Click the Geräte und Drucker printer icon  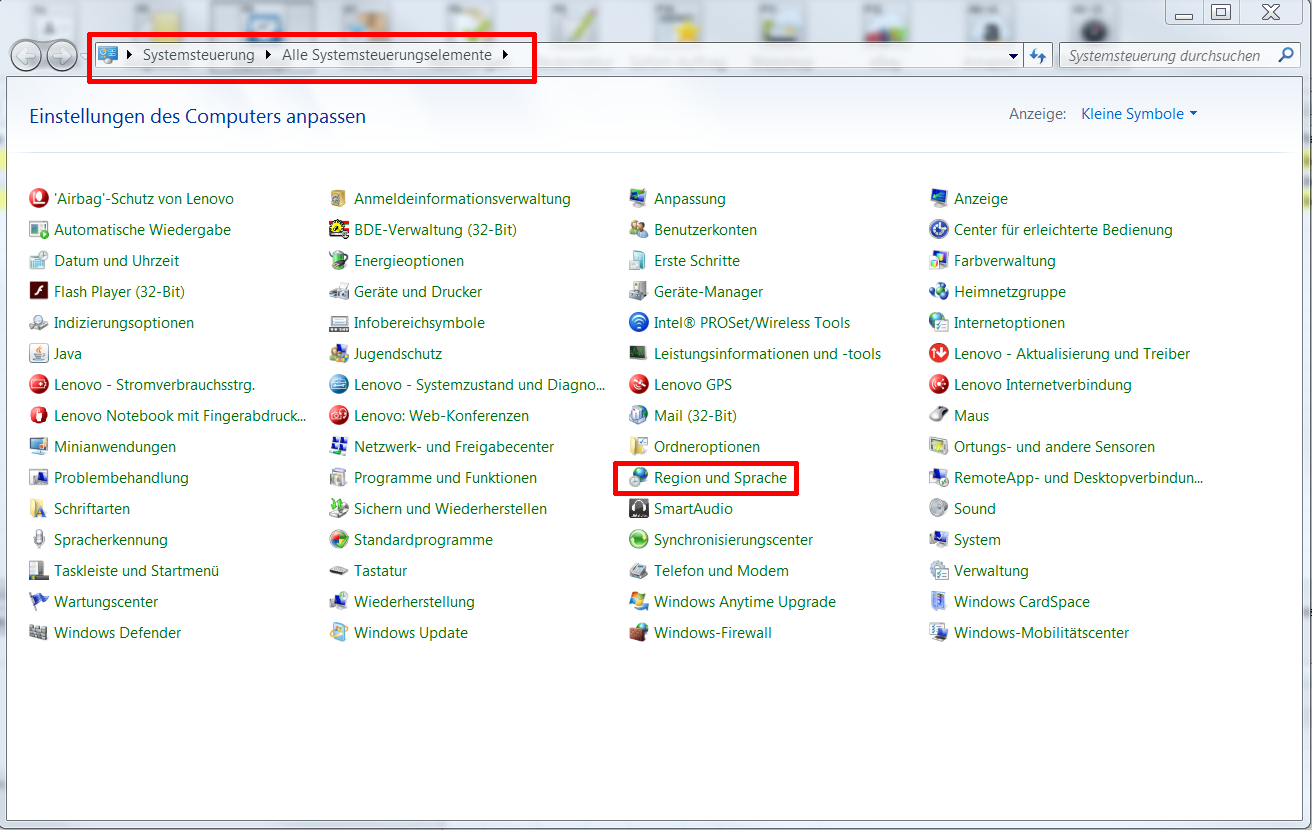[338, 291]
